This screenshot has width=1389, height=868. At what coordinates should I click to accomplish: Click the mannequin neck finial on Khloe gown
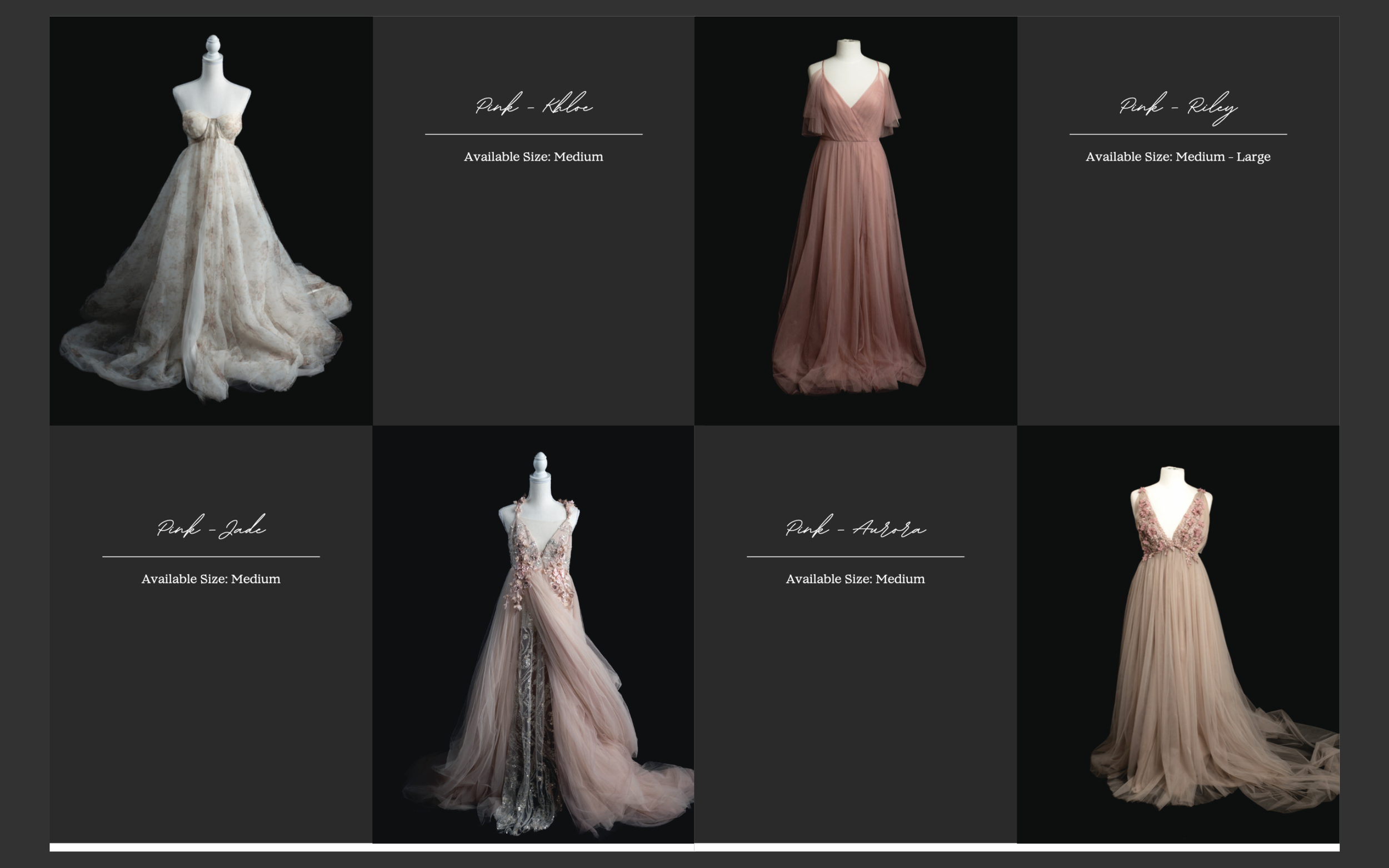[x=212, y=46]
